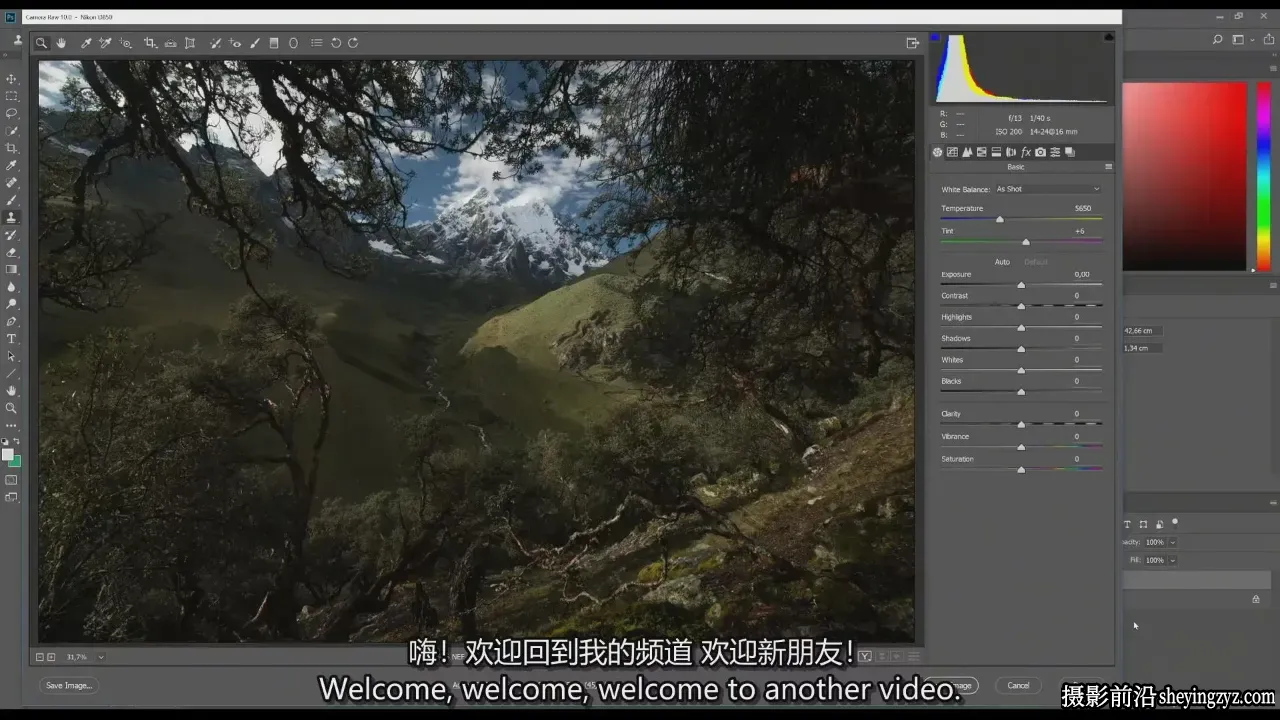Switch to HSL Adjustments panel tab
Viewport: 1280px width, 720px height.
(982, 152)
